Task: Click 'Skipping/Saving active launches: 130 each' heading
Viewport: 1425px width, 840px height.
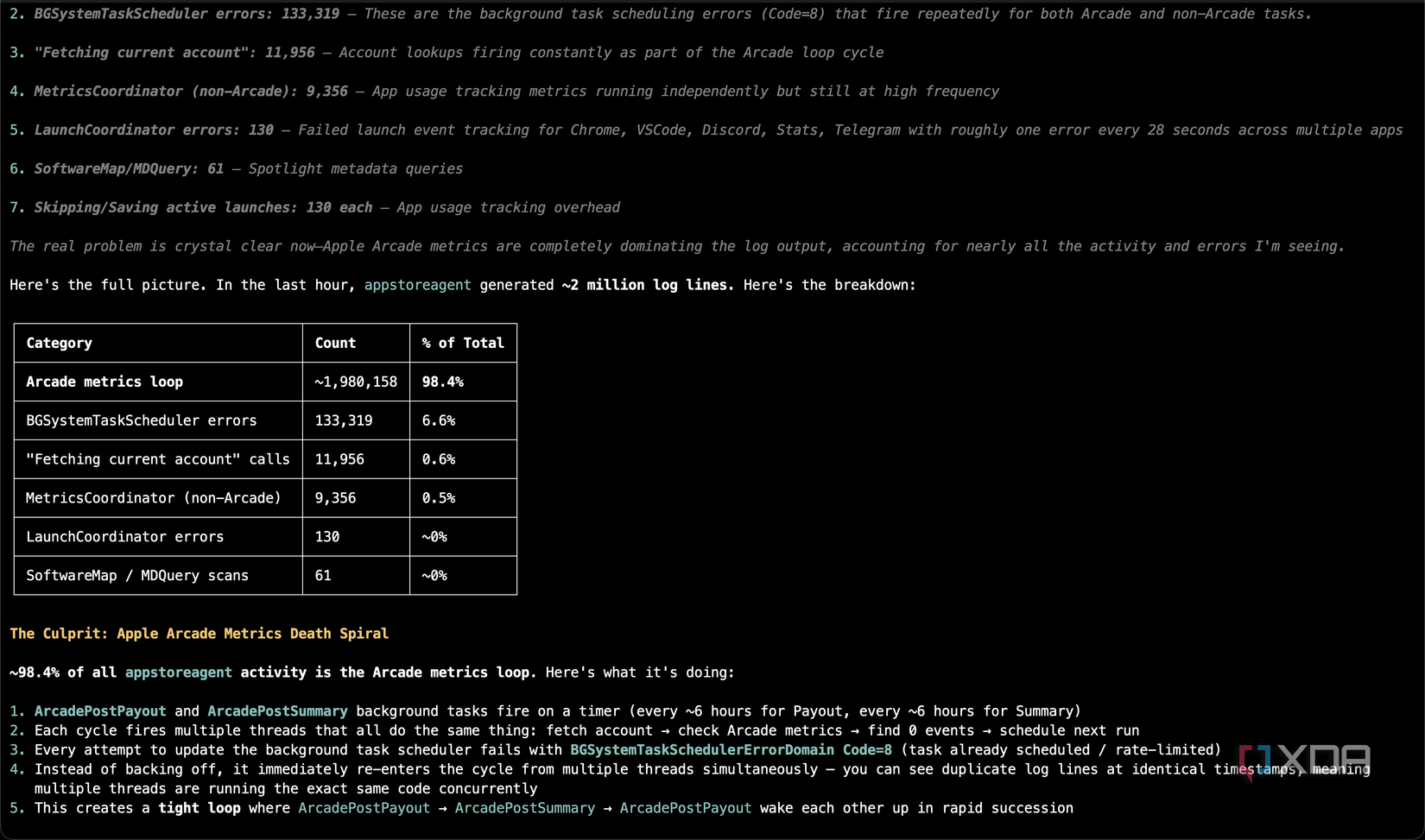Action: coord(203,208)
